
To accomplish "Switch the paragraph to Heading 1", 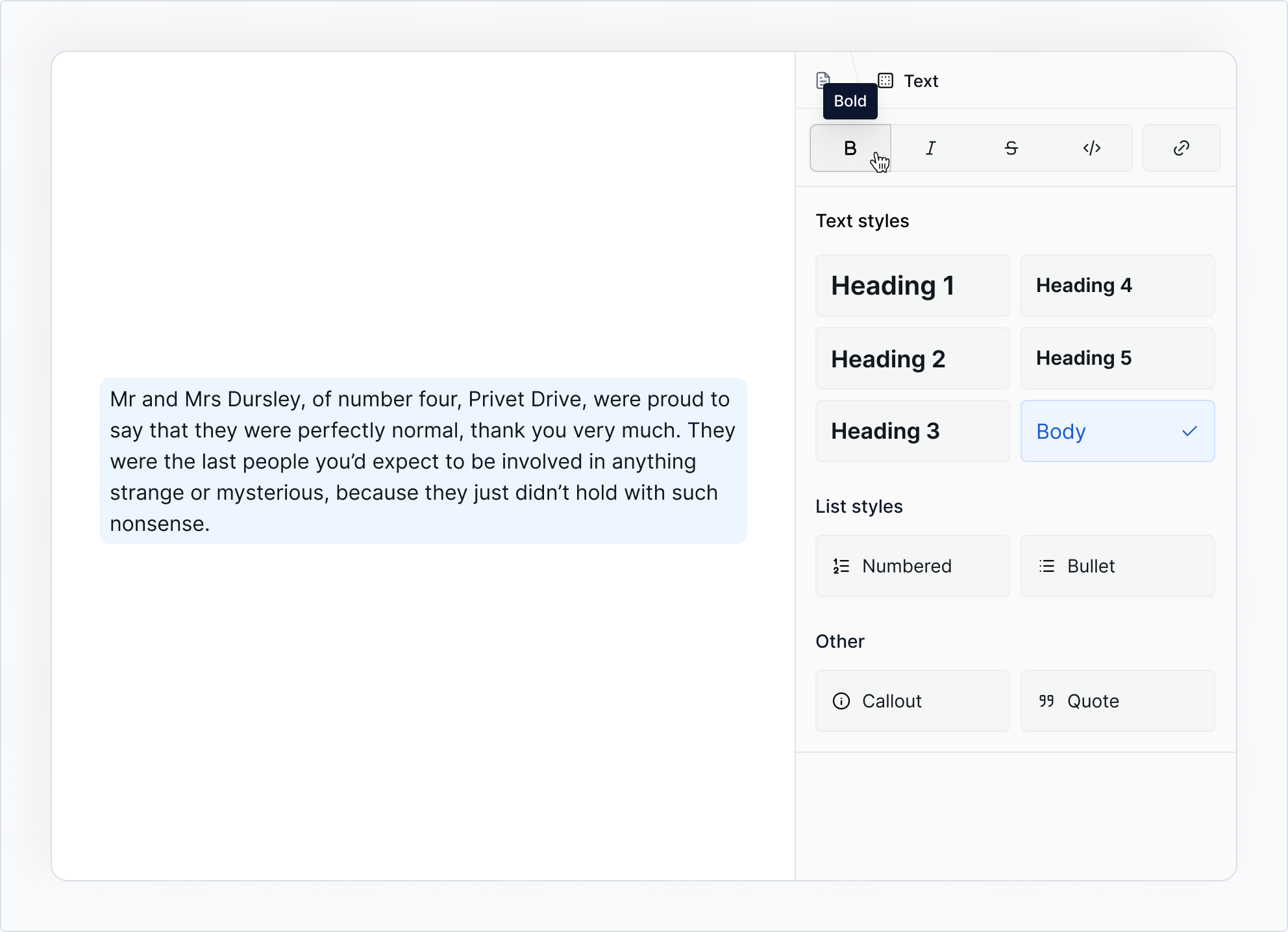I will (x=912, y=286).
